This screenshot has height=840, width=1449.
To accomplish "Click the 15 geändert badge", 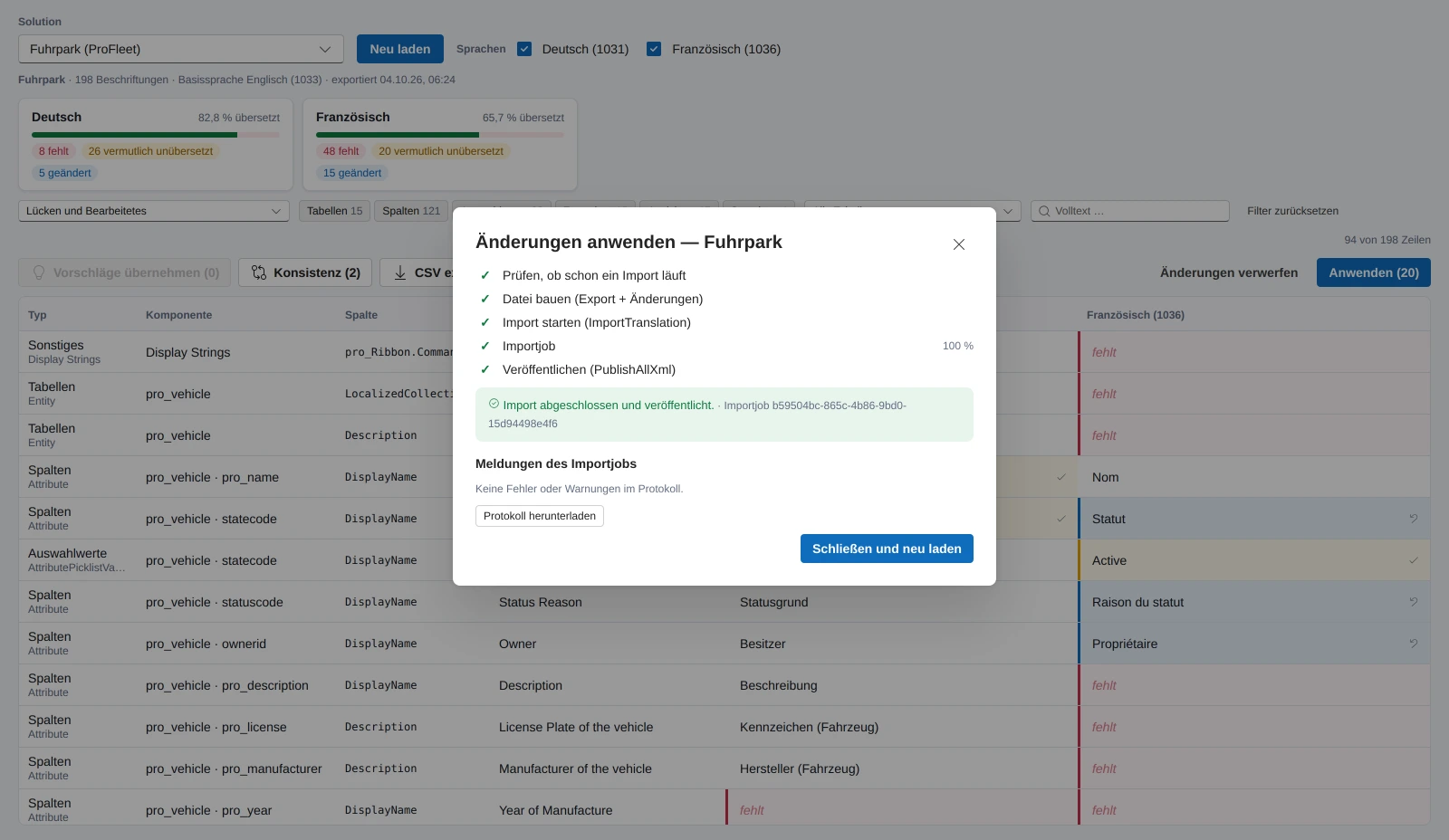I will pyautogui.click(x=352, y=173).
